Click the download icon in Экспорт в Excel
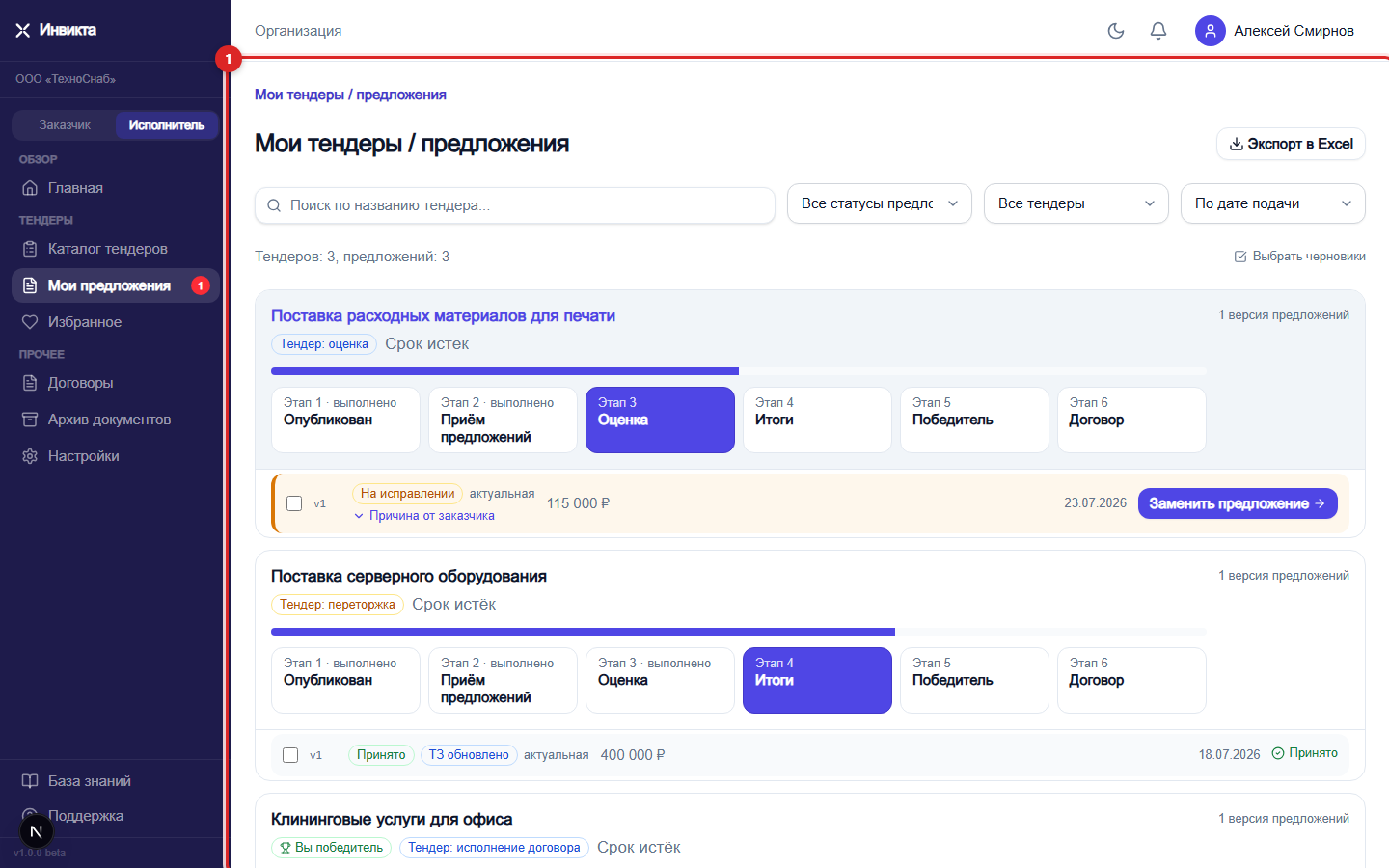 pyautogui.click(x=1236, y=144)
